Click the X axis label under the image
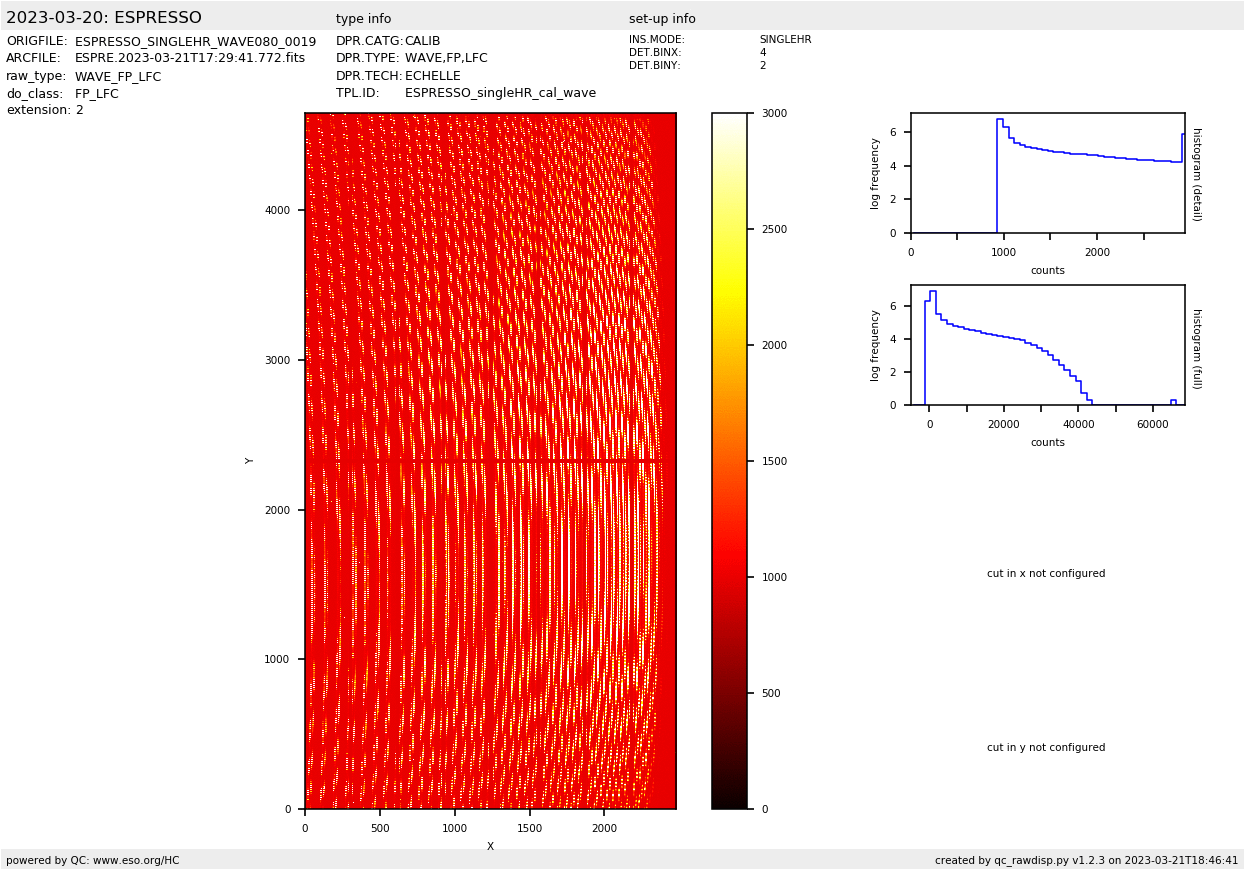 pos(490,847)
